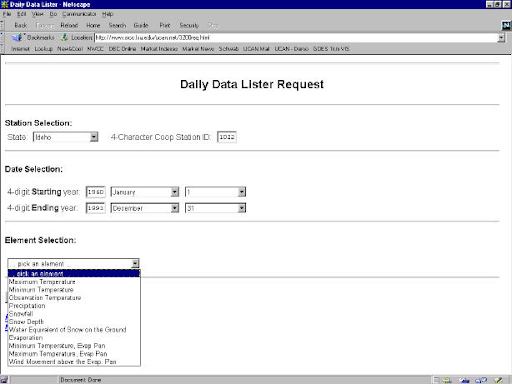Select Evaporation from element list
512x384 pixels.
74,338
